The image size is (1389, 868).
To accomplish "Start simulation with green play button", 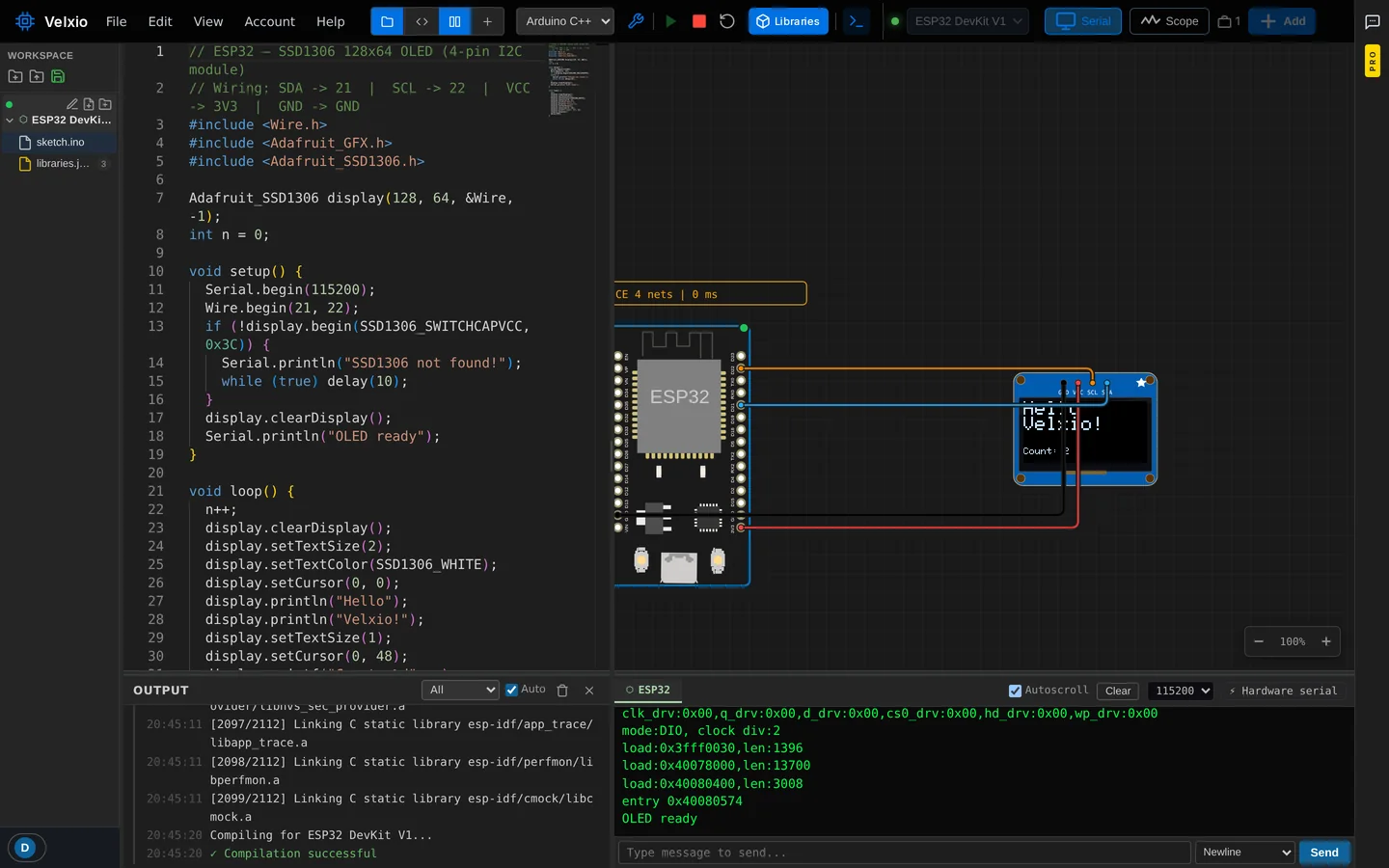I will point(670,21).
